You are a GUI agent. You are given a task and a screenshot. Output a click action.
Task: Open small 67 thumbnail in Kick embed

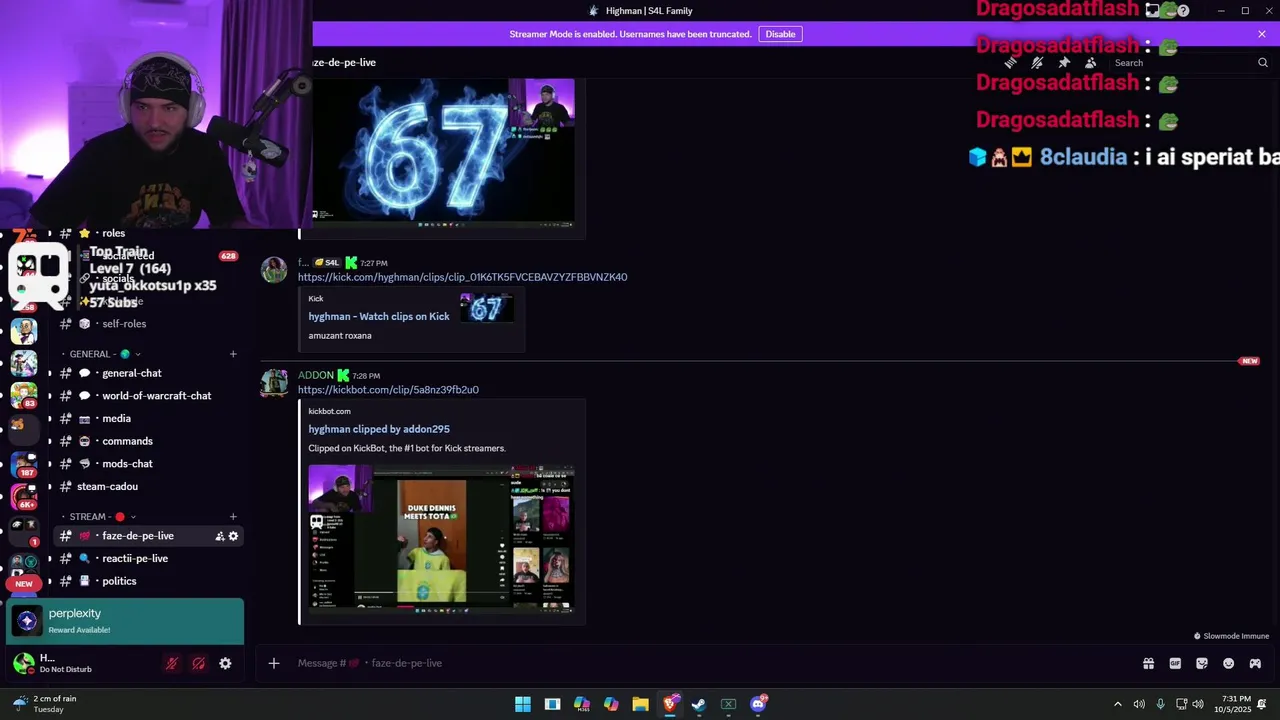(486, 308)
